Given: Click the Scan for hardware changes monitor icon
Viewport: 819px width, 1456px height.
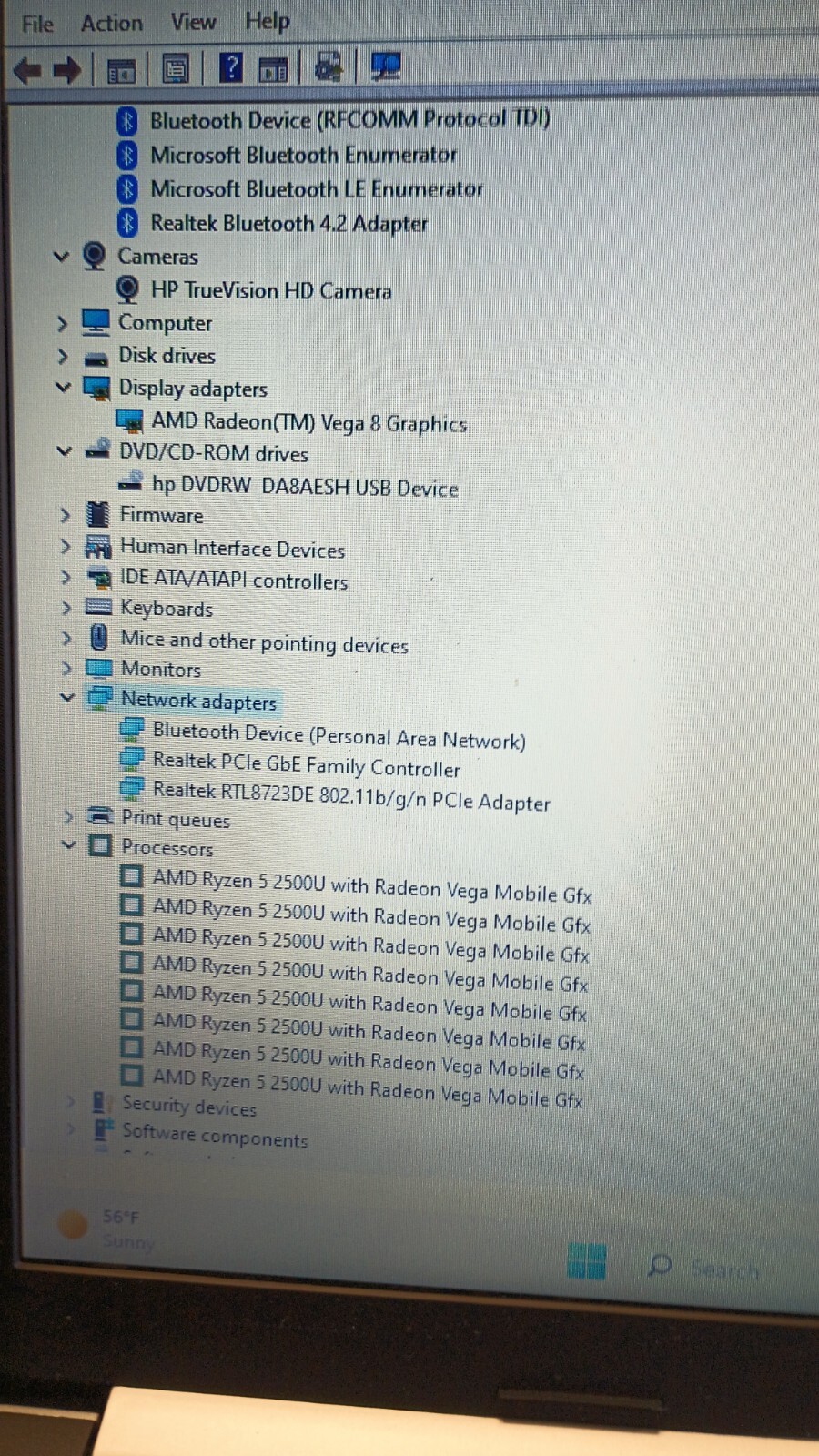Looking at the screenshot, I should (386, 66).
